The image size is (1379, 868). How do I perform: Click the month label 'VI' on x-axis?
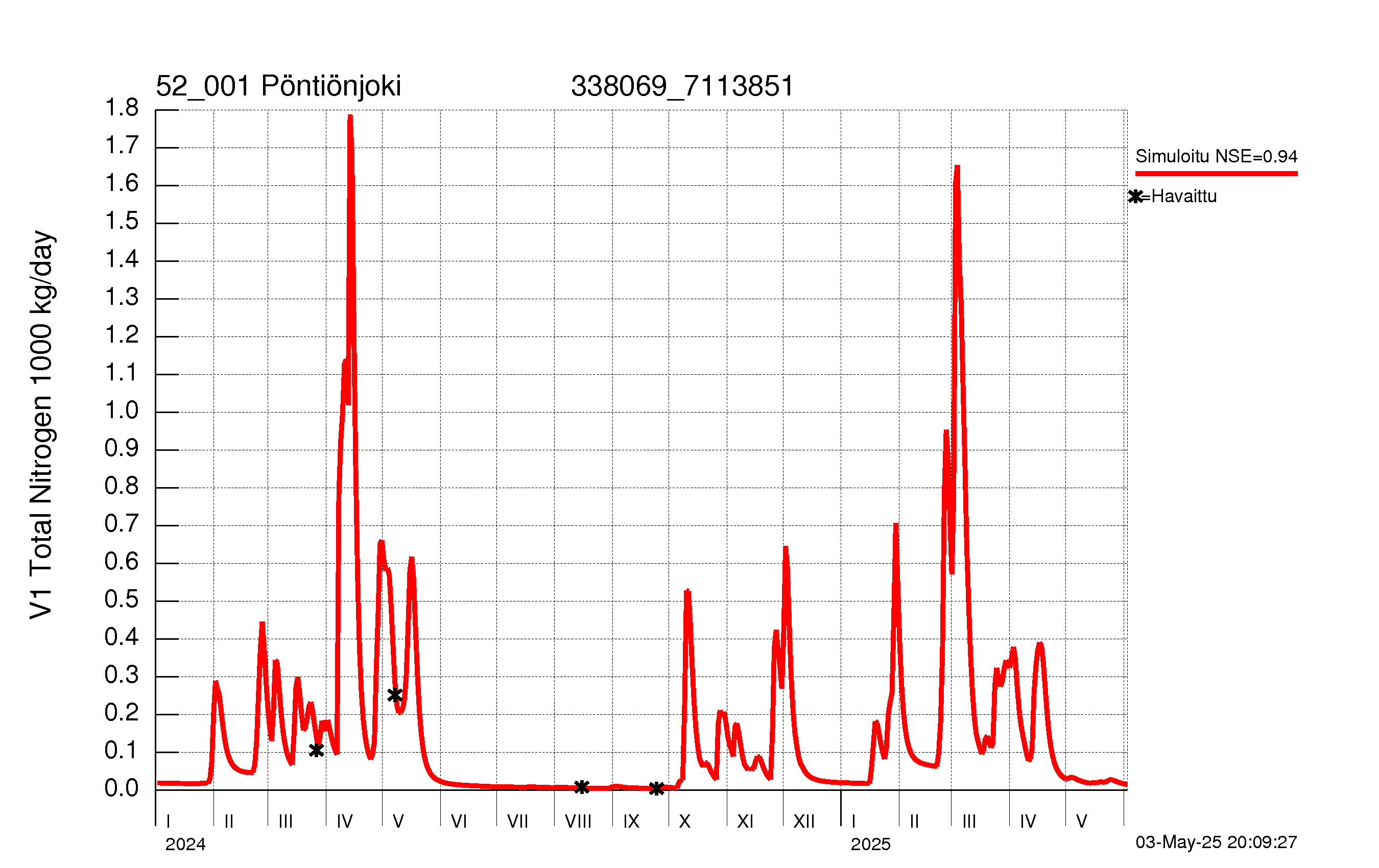[x=459, y=822]
